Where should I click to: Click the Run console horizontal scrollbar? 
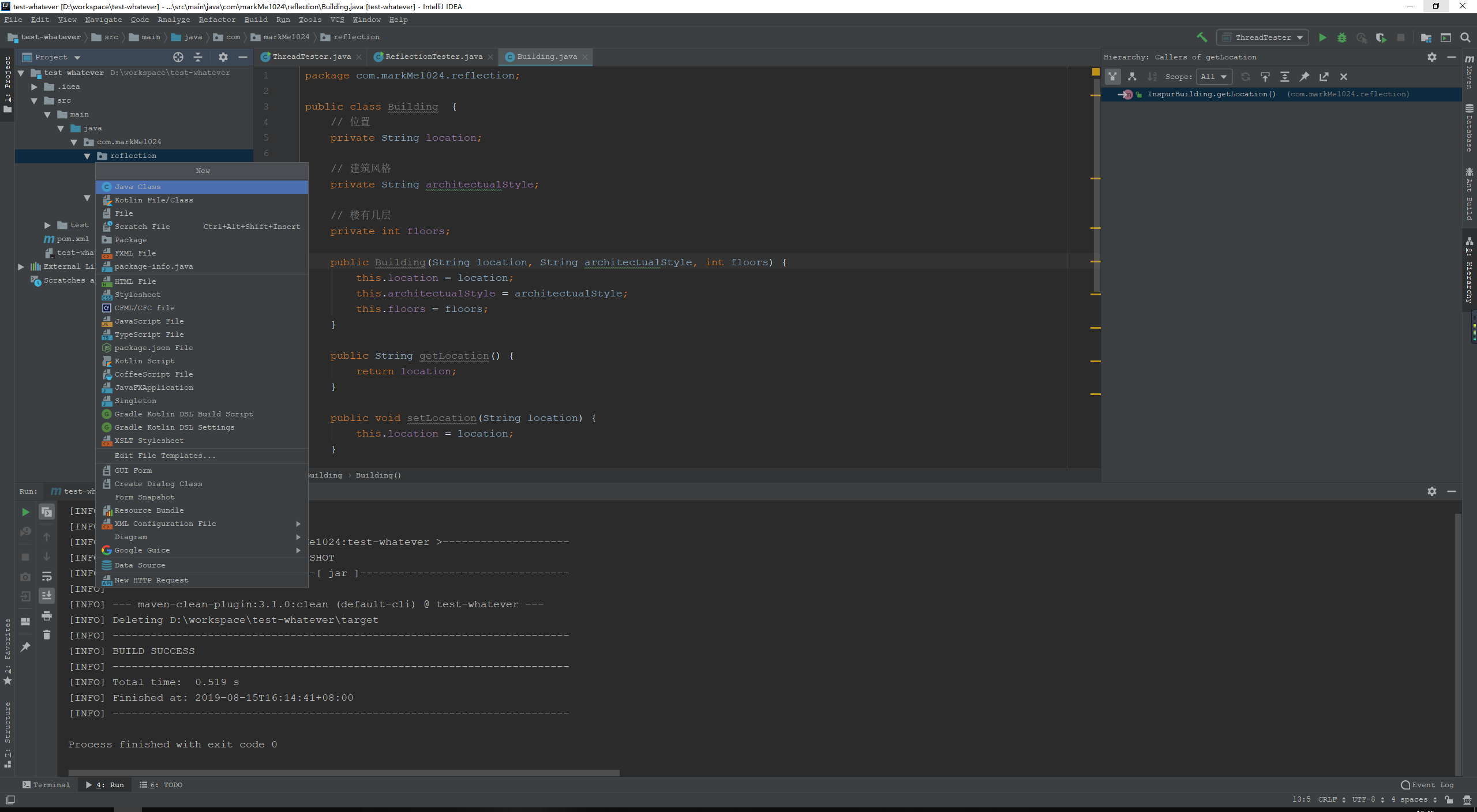click(344, 773)
